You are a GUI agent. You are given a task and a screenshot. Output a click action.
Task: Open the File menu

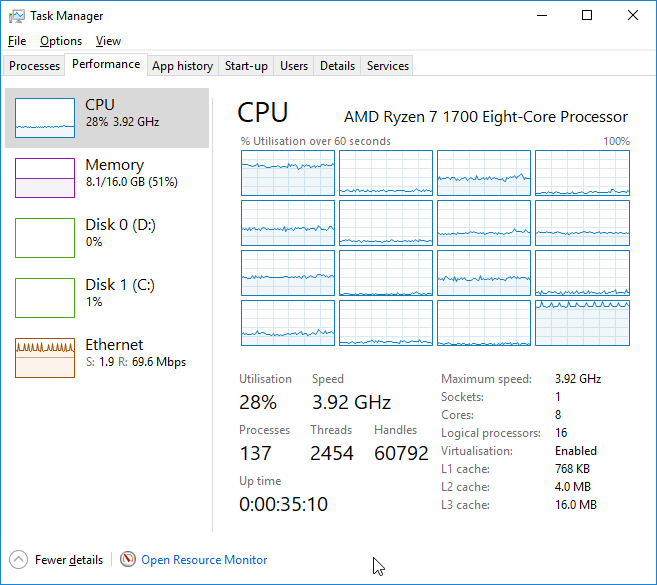(x=17, y=41)
